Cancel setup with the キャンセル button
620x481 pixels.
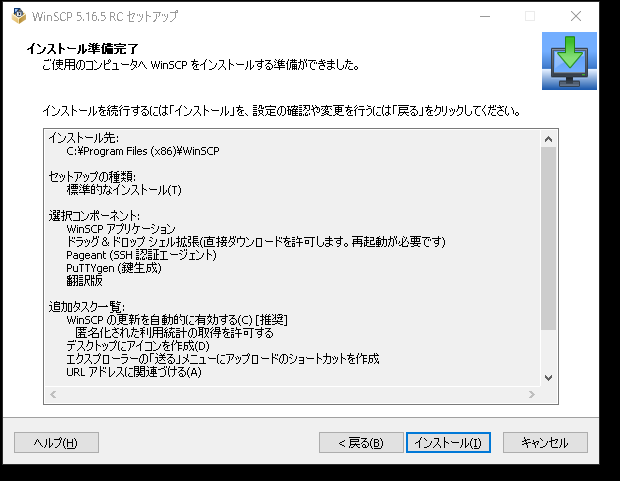(545, 443)
